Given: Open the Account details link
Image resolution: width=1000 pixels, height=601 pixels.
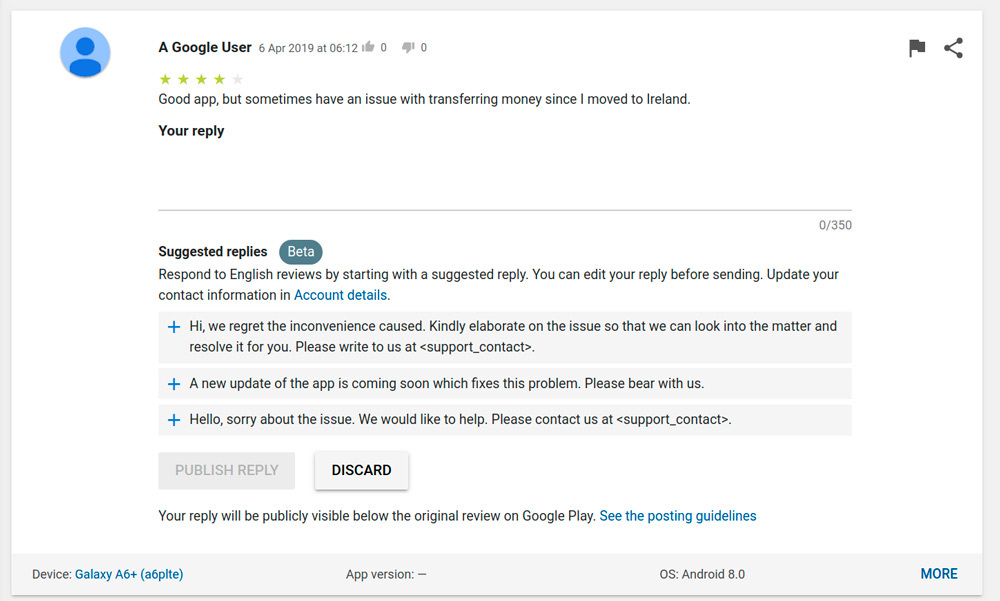Looking at the screenshot, I should pyautogui.click(x=340, y=295).
